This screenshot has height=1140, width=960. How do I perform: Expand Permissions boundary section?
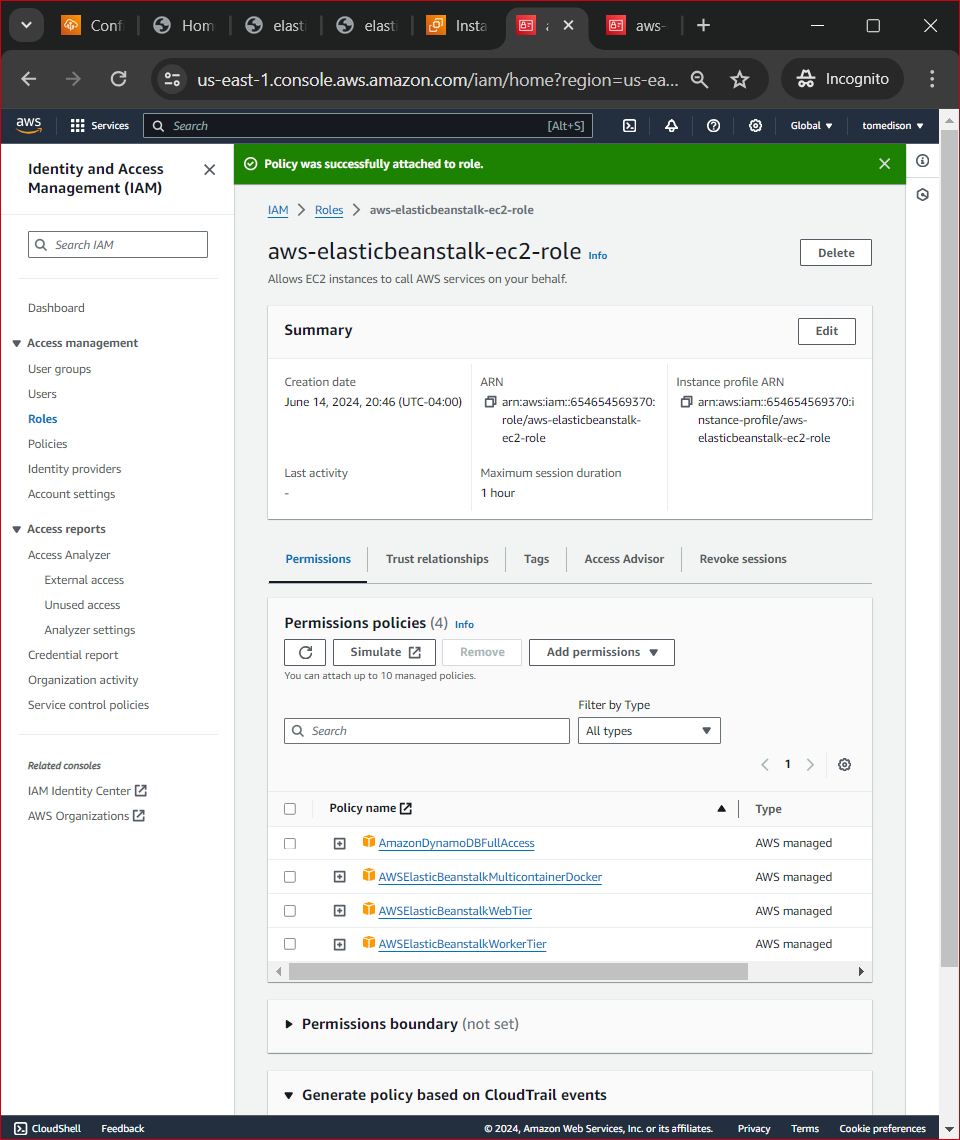[289, 1024]
